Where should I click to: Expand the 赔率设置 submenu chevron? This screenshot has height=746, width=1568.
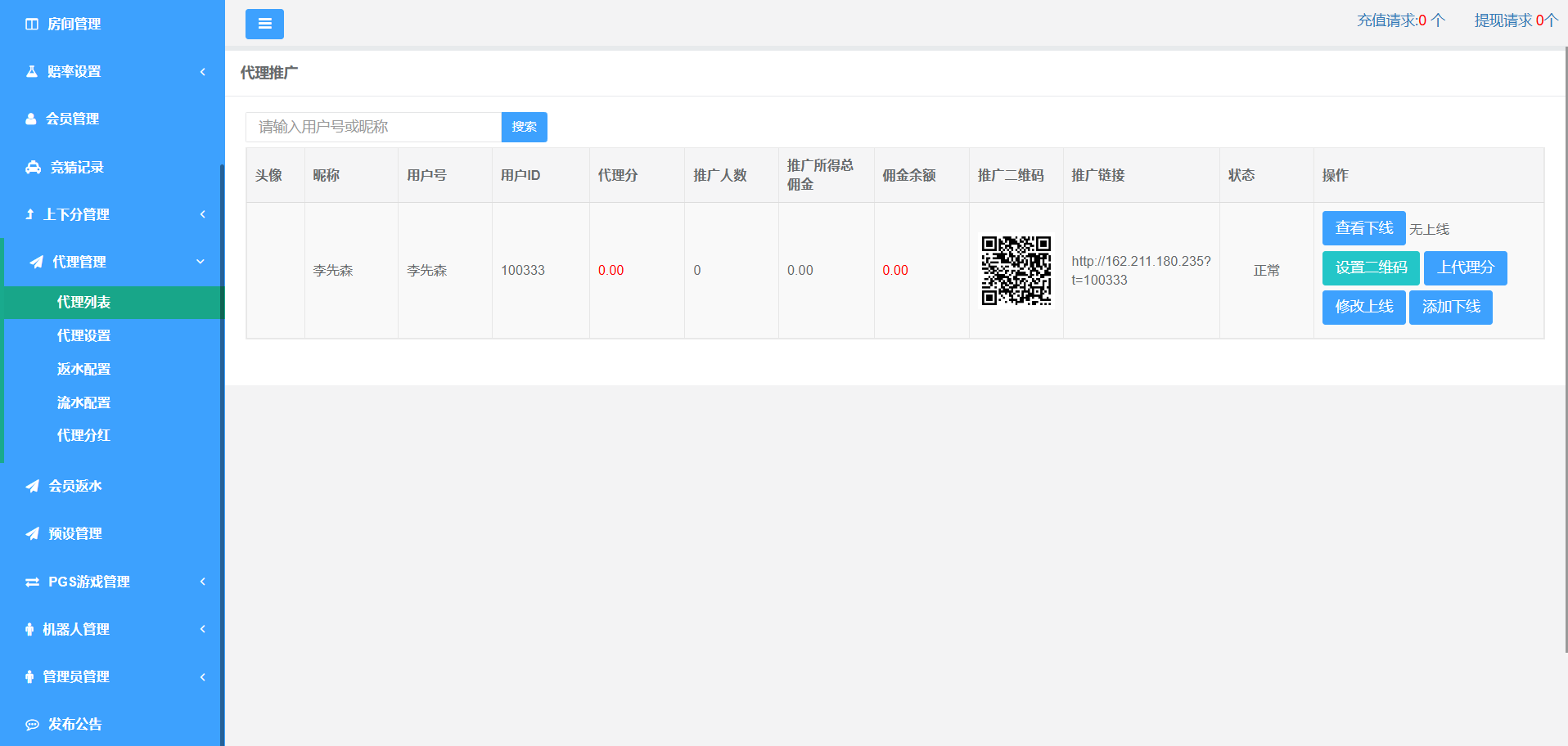(x=202, y=72)
